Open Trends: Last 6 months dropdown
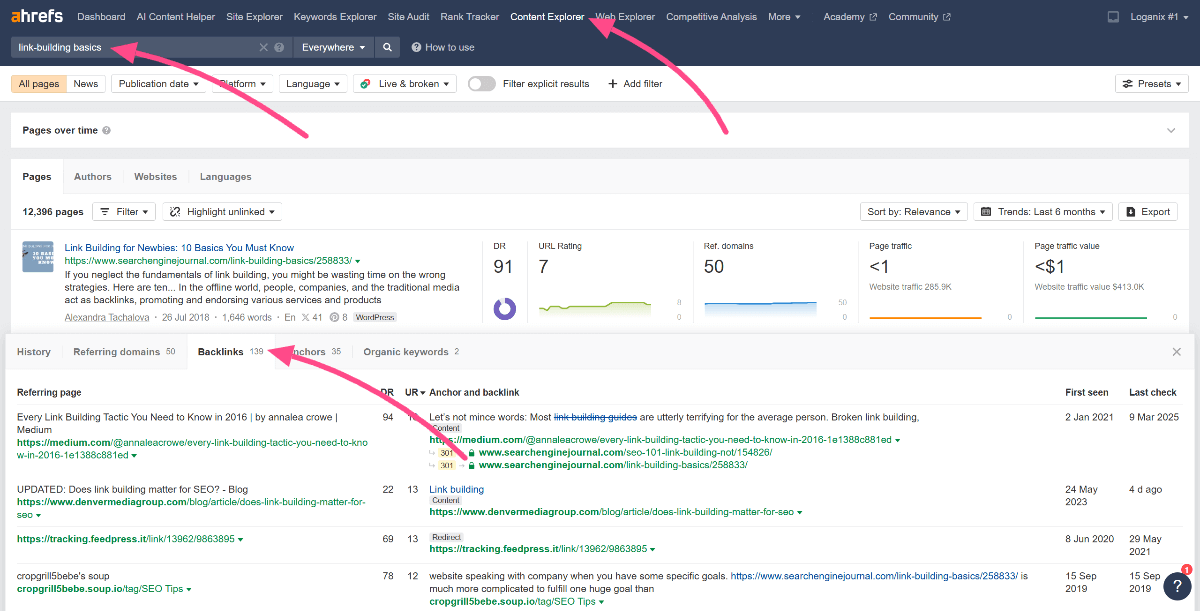Screen dimensions: 1200x611 1043,212
